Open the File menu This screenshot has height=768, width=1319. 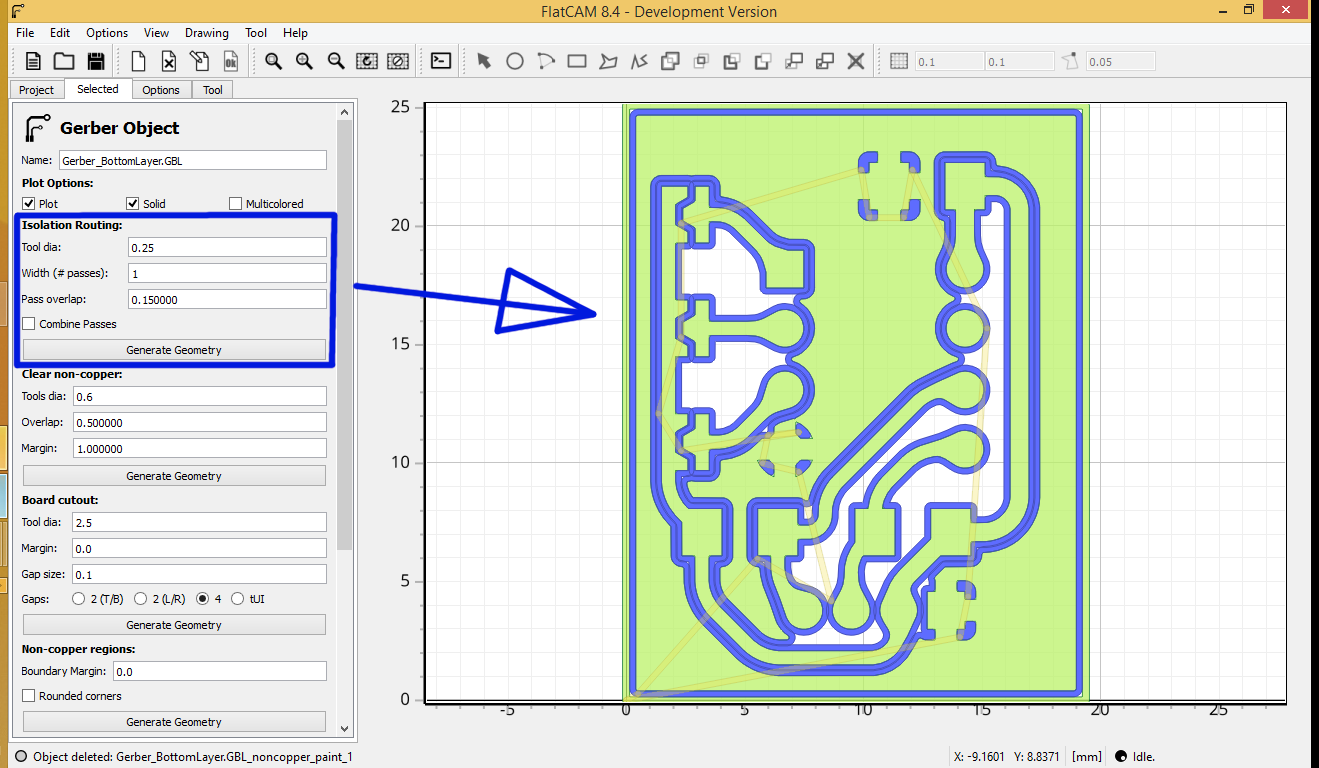pyautogui.click(x=25, y=33)
